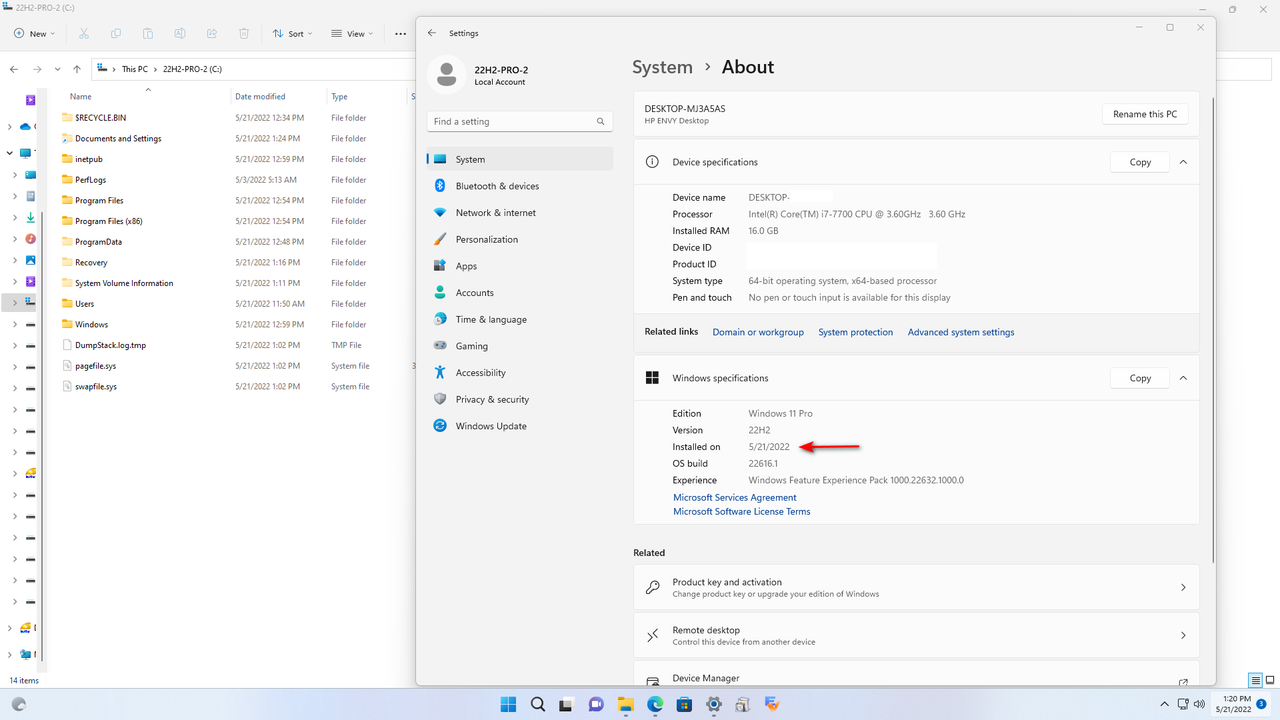1280x720 pixels.
Task: Copy the Device specifications
Action: click(x=1140, y=162)
